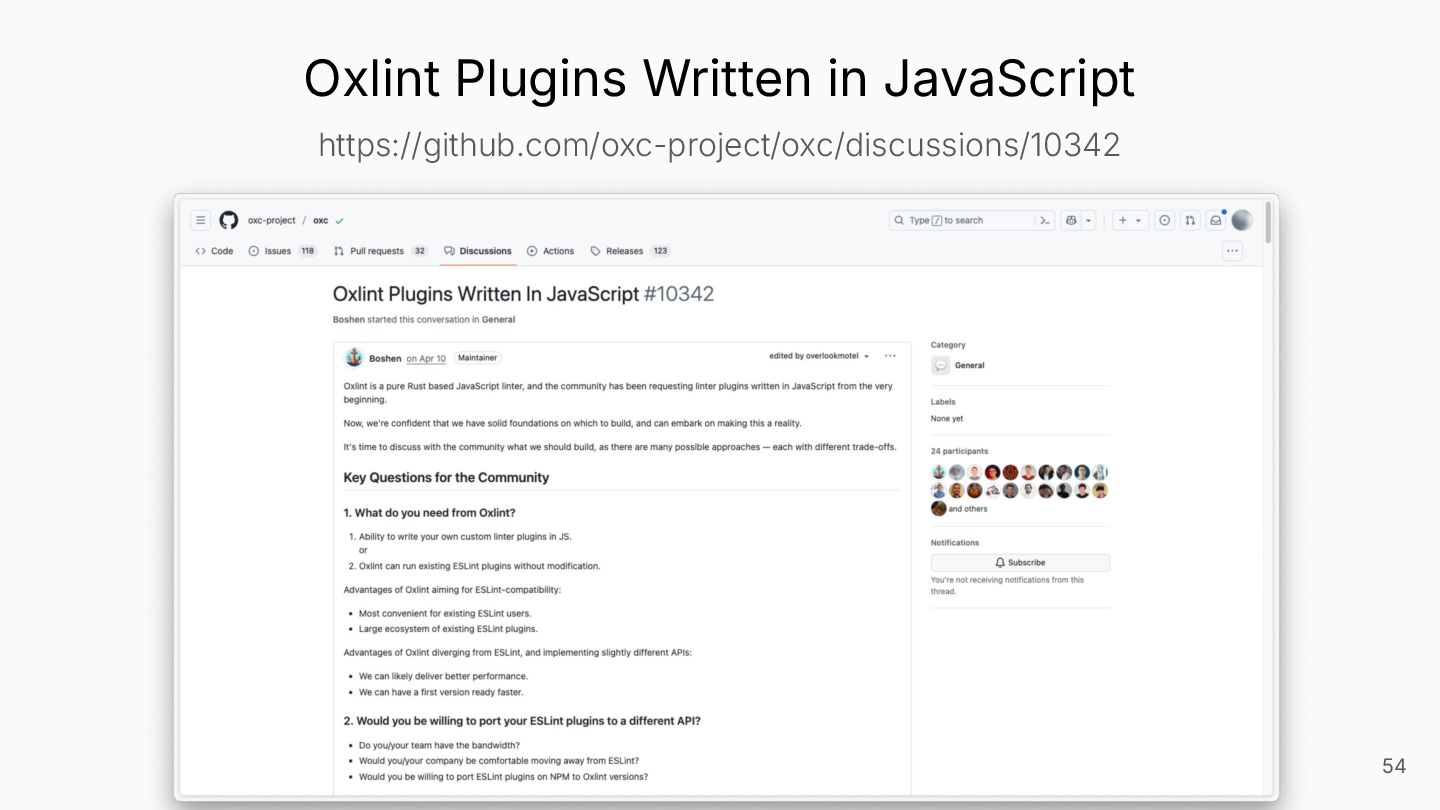This screenshot has width=1440, height=810.
Task: Open the create new plus dropdown
Action: pyautogui.click(x=1130, y=220)
